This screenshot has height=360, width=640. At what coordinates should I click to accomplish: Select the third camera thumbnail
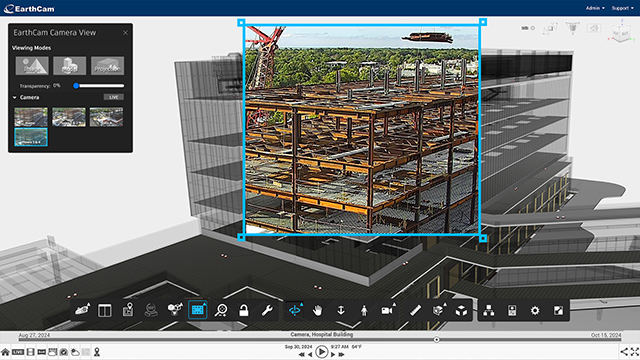(106, 117)
